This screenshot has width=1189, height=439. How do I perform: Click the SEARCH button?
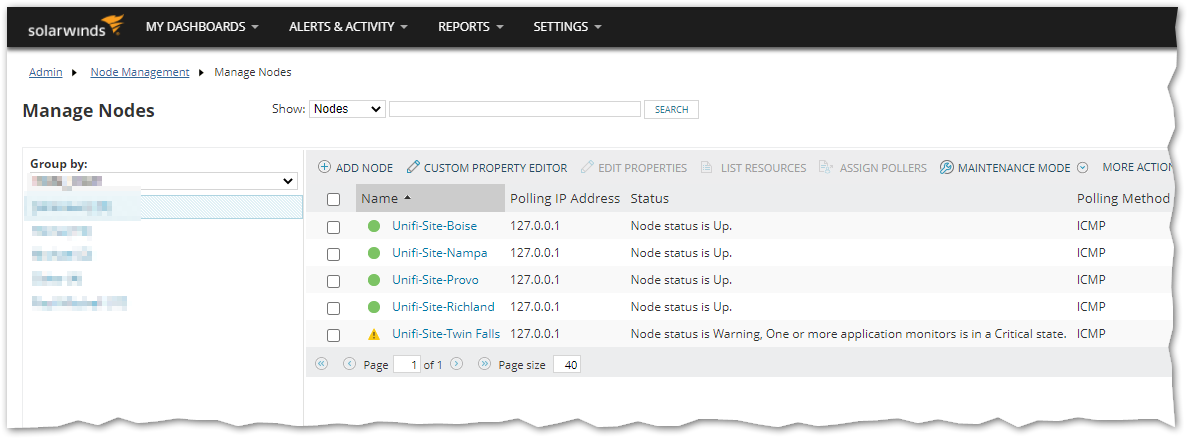coord(671,109)
